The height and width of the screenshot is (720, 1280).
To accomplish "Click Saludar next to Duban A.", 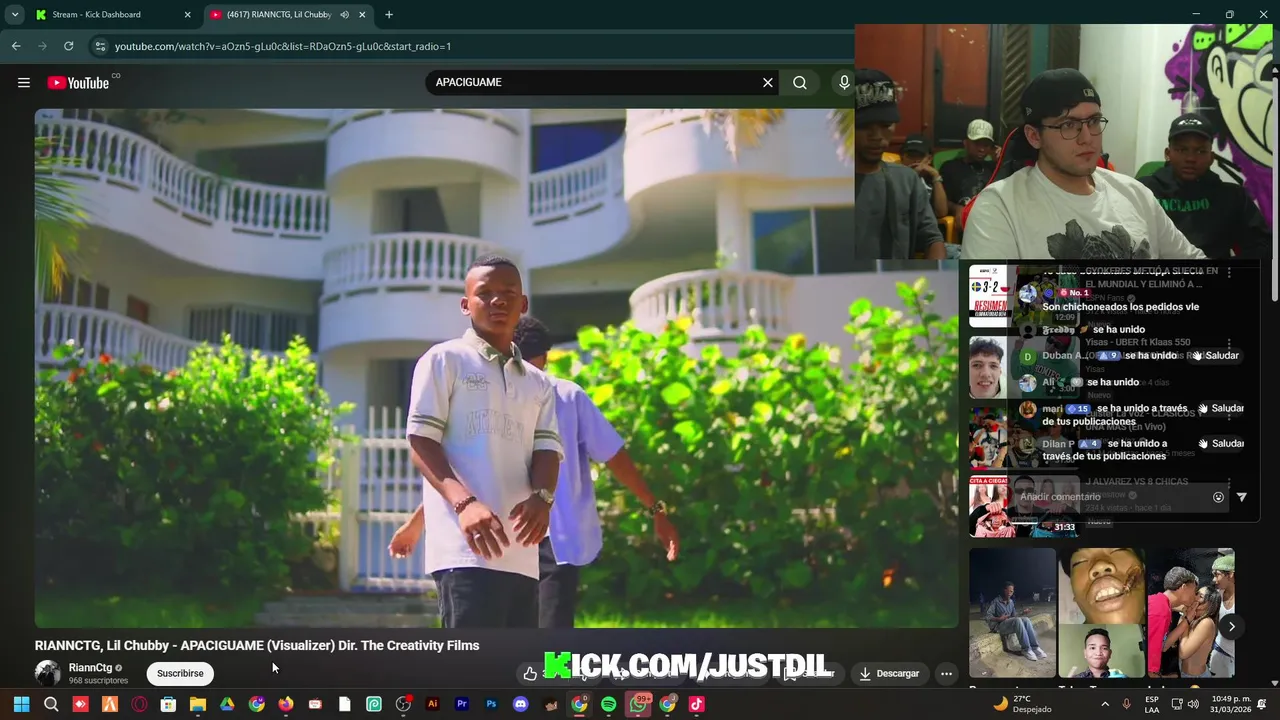I will (x=1216, y=356).
